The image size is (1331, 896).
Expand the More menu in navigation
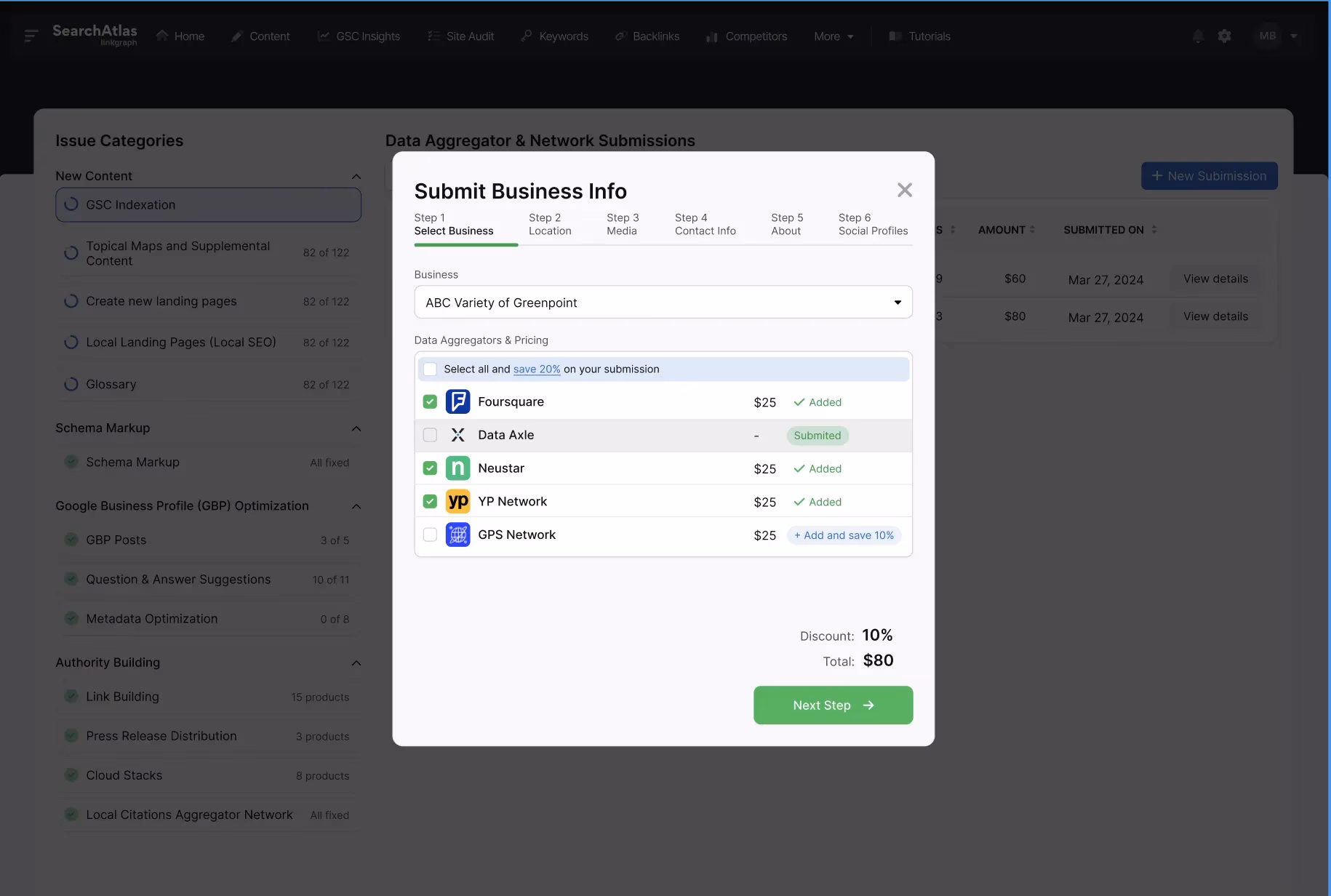click(834, 36)
